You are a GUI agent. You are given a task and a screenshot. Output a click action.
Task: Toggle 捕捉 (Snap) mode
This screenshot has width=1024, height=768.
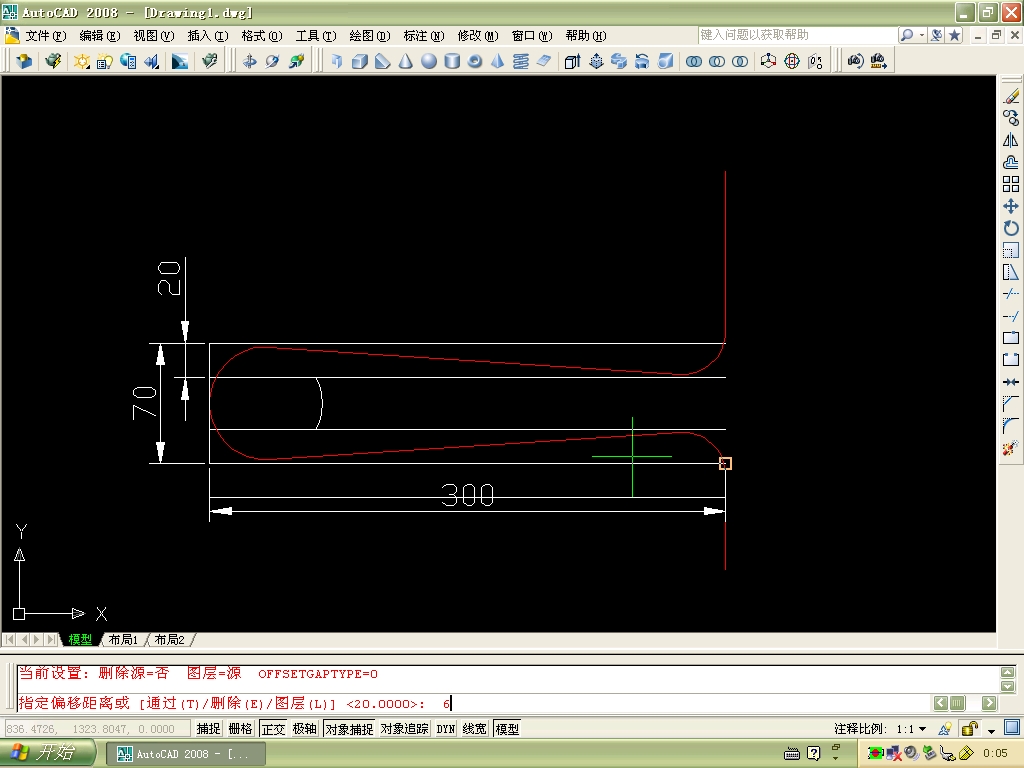click(208, 728)
